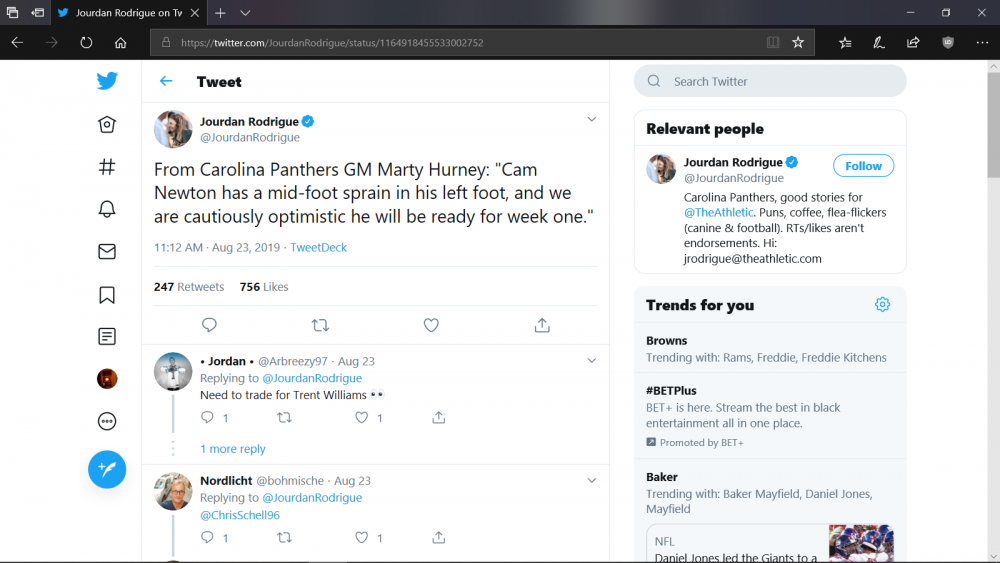The height and width of the screenshot is (563, 1000).
Task: Click Jourdan Rodrigue's avatar on the main tweet
Action: (173, 129)
